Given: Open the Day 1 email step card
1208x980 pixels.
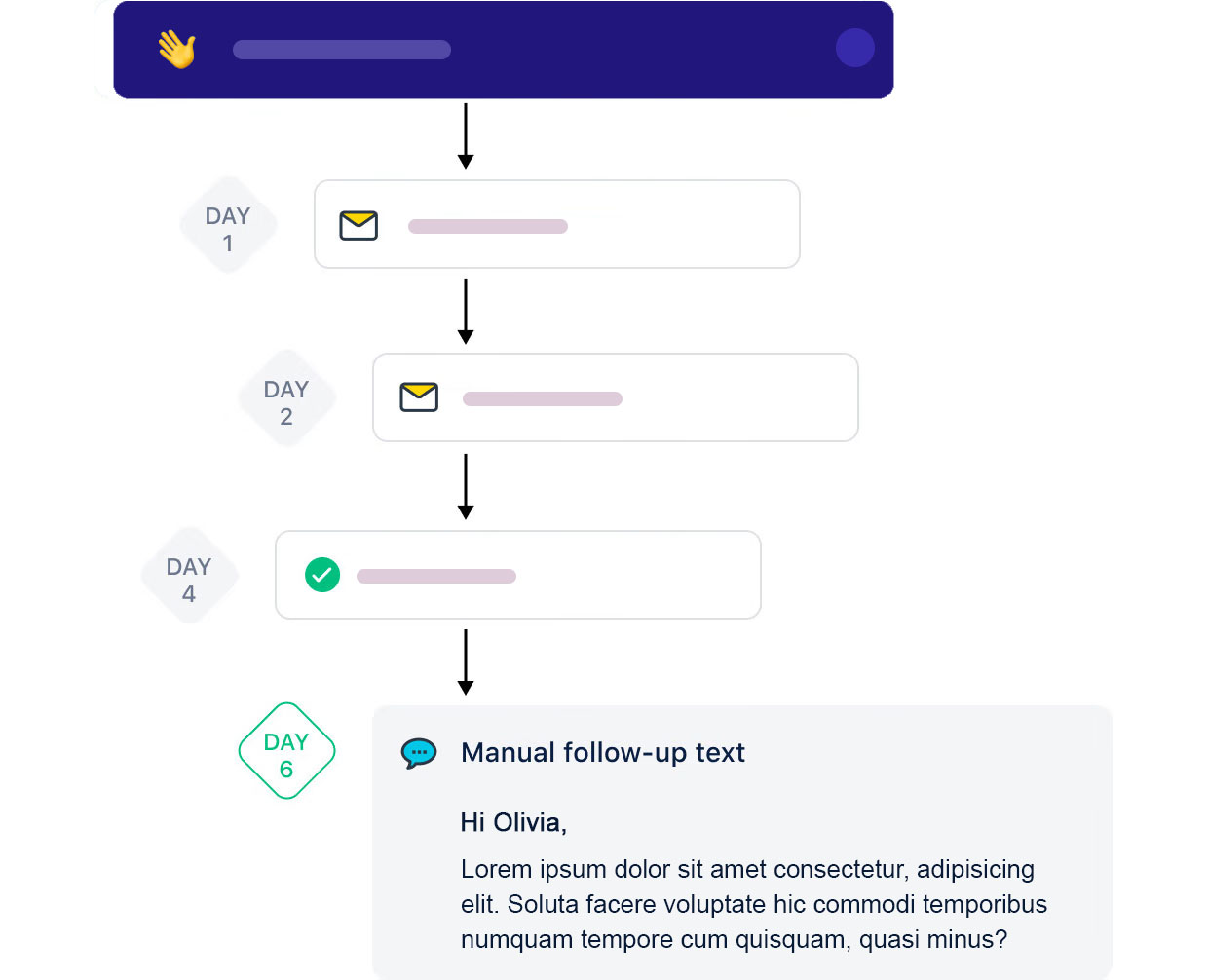Looking at the screenshot, I should point(557,224).
